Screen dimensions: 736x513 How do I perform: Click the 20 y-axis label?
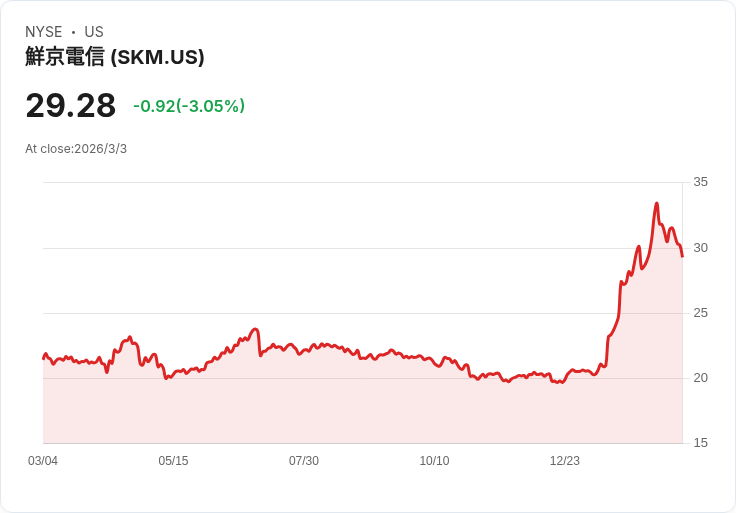point(700,378)
